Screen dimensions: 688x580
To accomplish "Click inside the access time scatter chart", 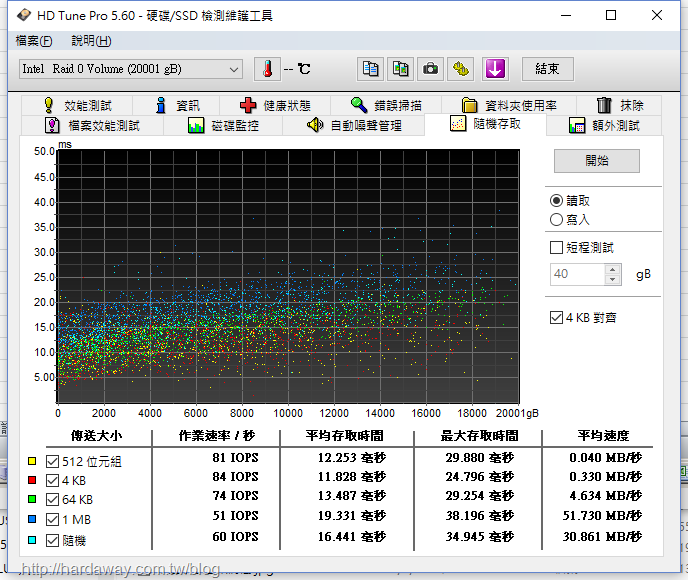I will 288,276.
